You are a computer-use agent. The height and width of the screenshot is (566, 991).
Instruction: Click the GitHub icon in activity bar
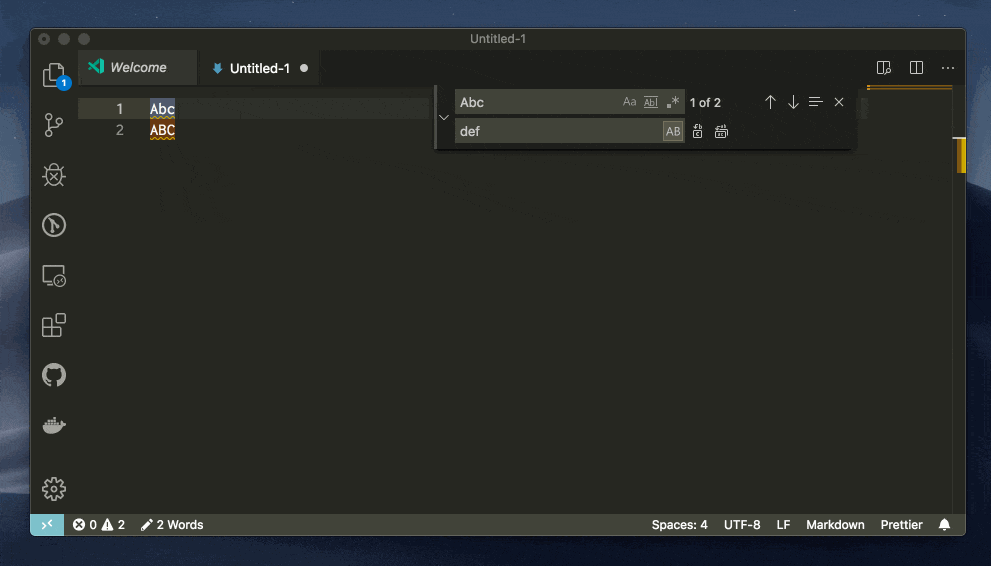[54, 375]
